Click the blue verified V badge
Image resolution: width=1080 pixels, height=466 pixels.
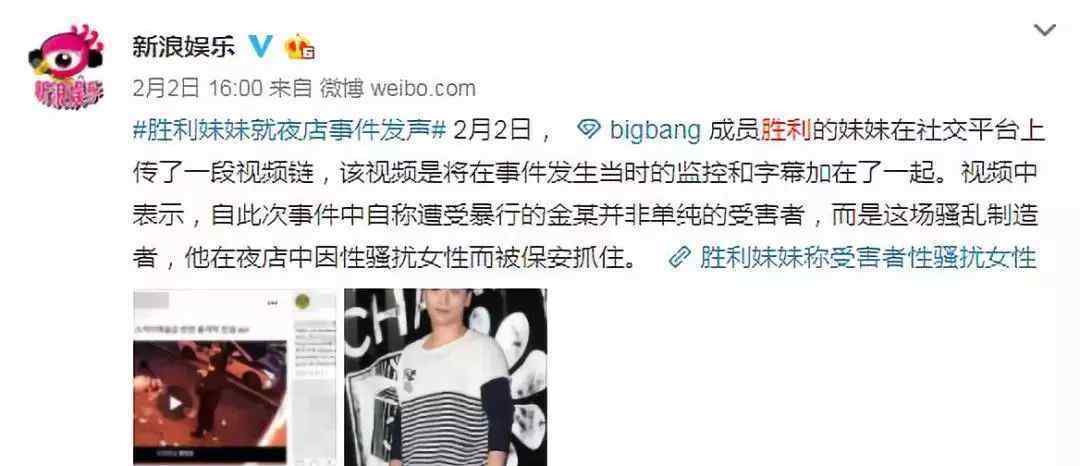261,47
